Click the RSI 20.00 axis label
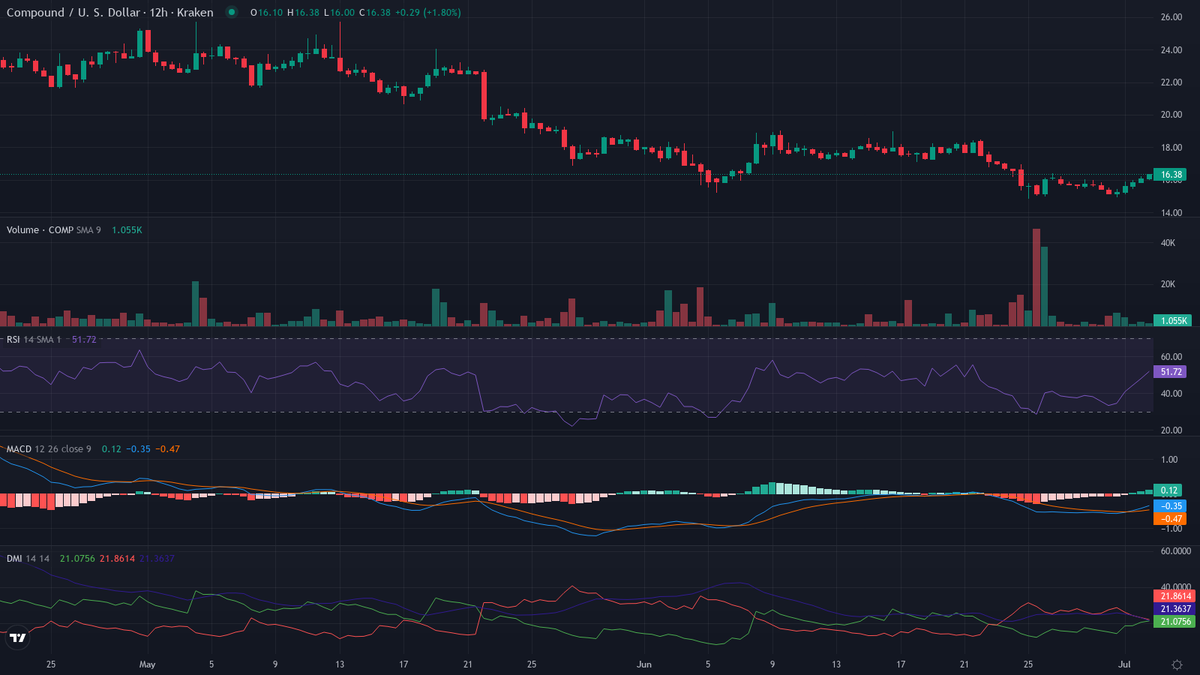Viewport: 1200px width, 675px height. [1172, 431]
